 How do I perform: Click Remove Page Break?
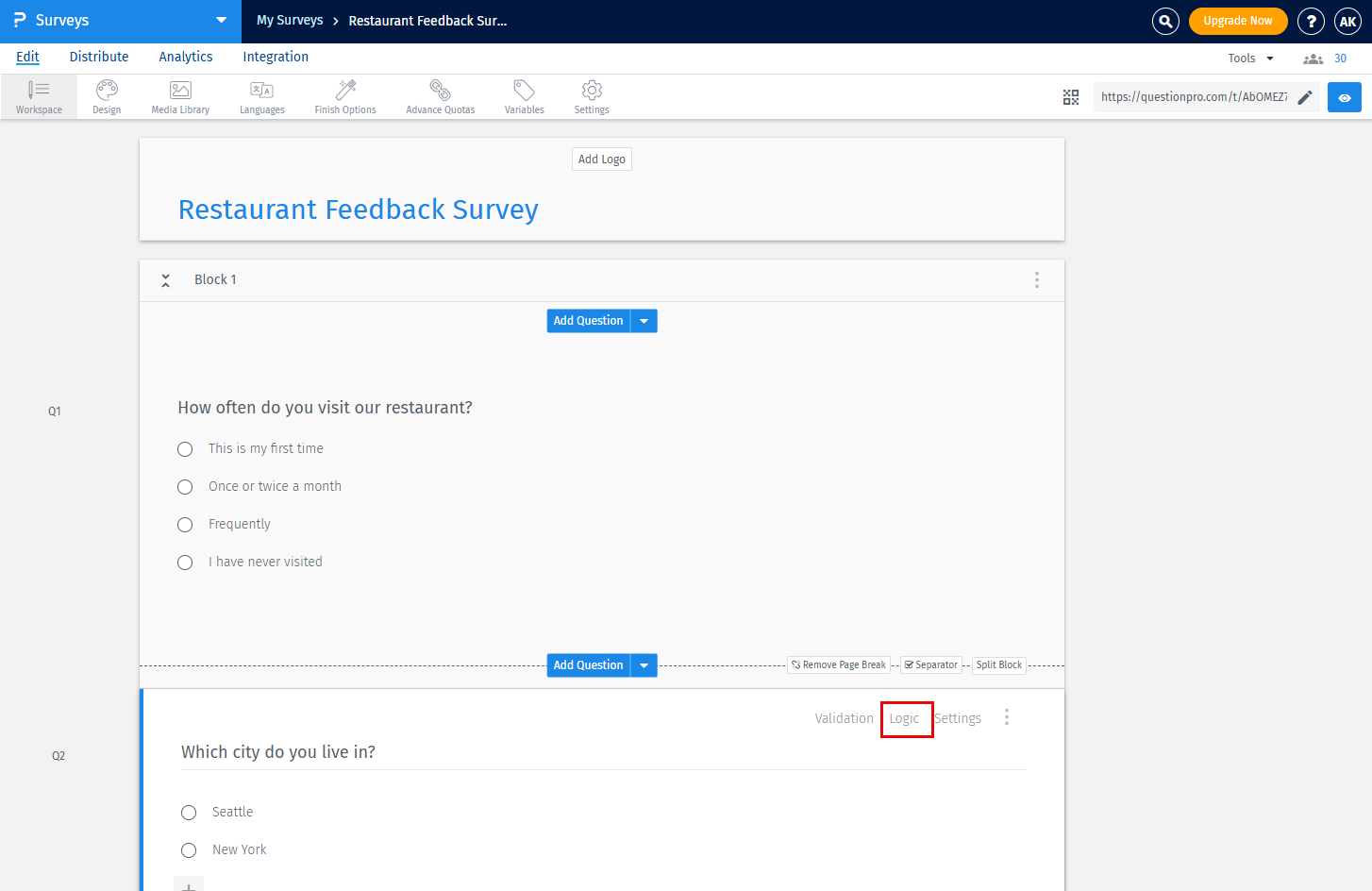[838, 664]
